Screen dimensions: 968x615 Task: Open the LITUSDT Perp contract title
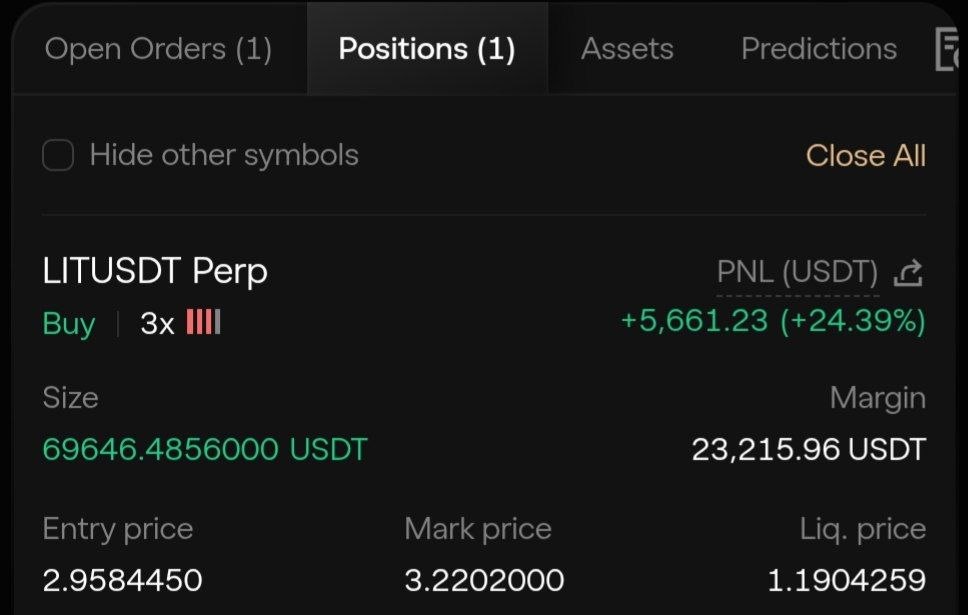click(x=155, y=272)
